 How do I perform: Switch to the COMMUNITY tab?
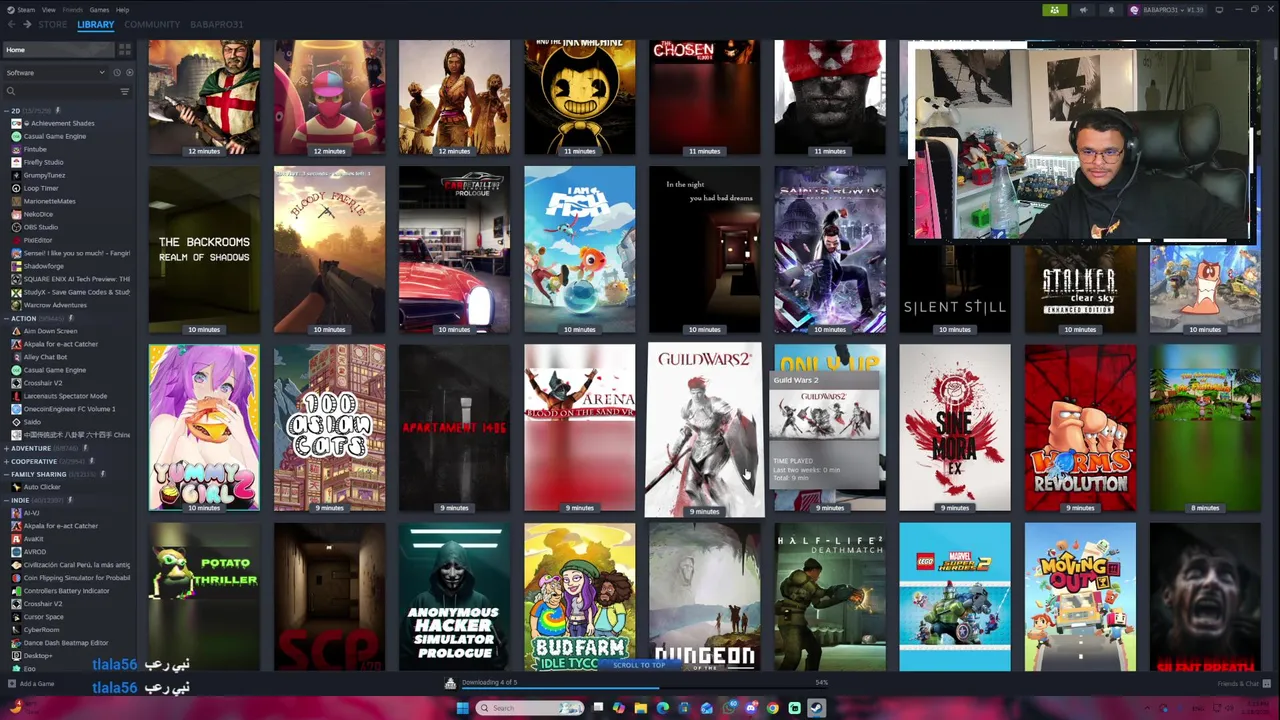coord(152,24)
